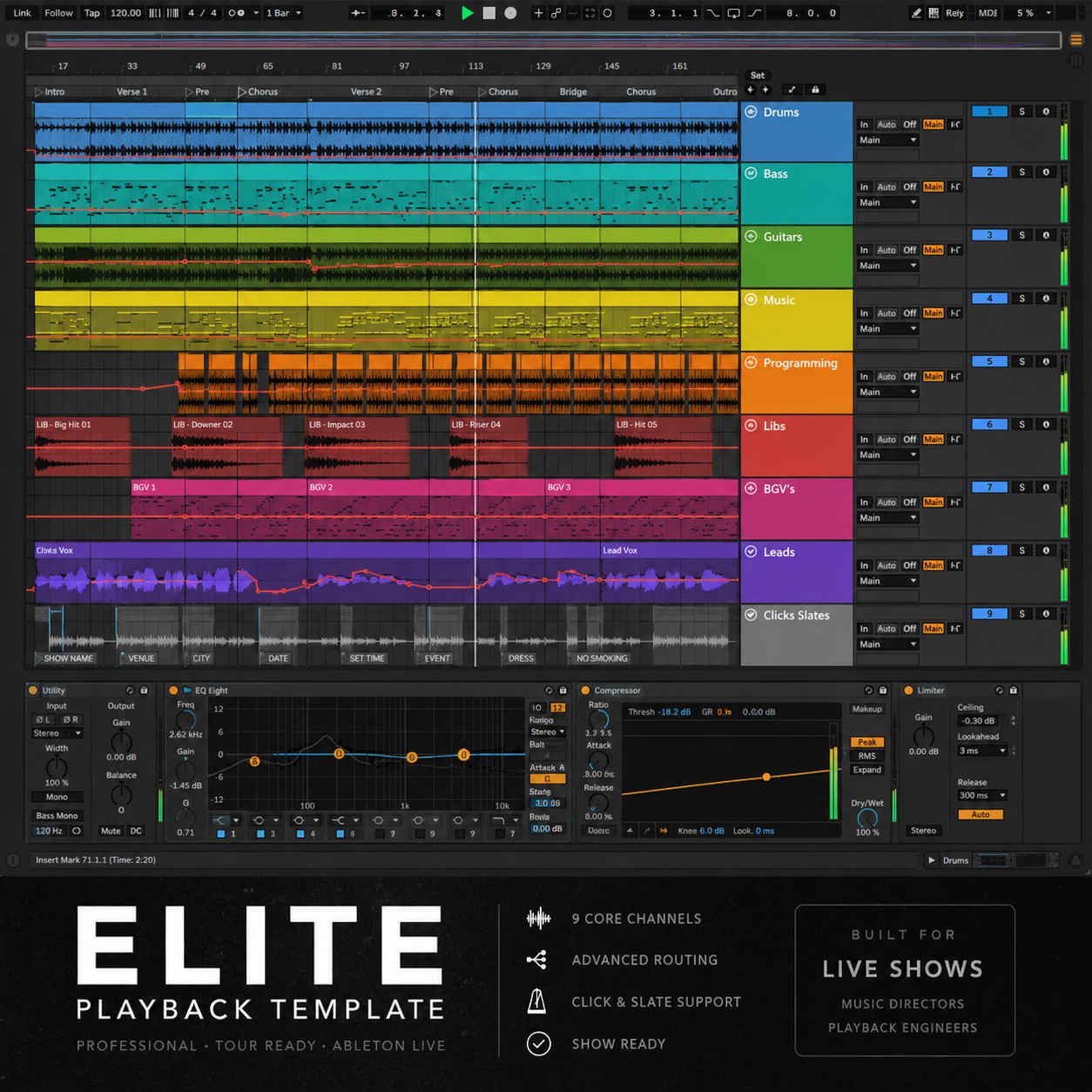Click the overdub plus icon in the transport
1092x1092 pixels.
(538, 13)
